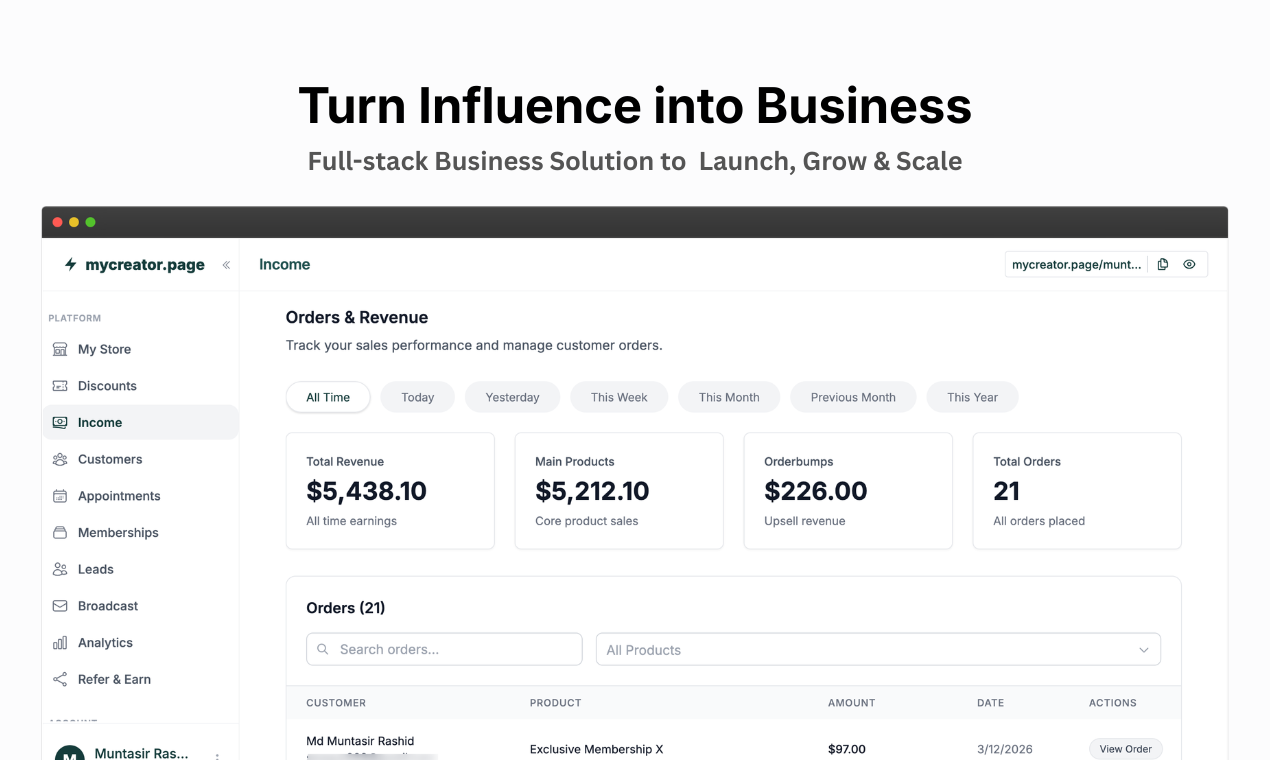The height and width of the screenshot is (760, 1270).
Task: Click the green maximize window button
Action: (x=90, y=222)
